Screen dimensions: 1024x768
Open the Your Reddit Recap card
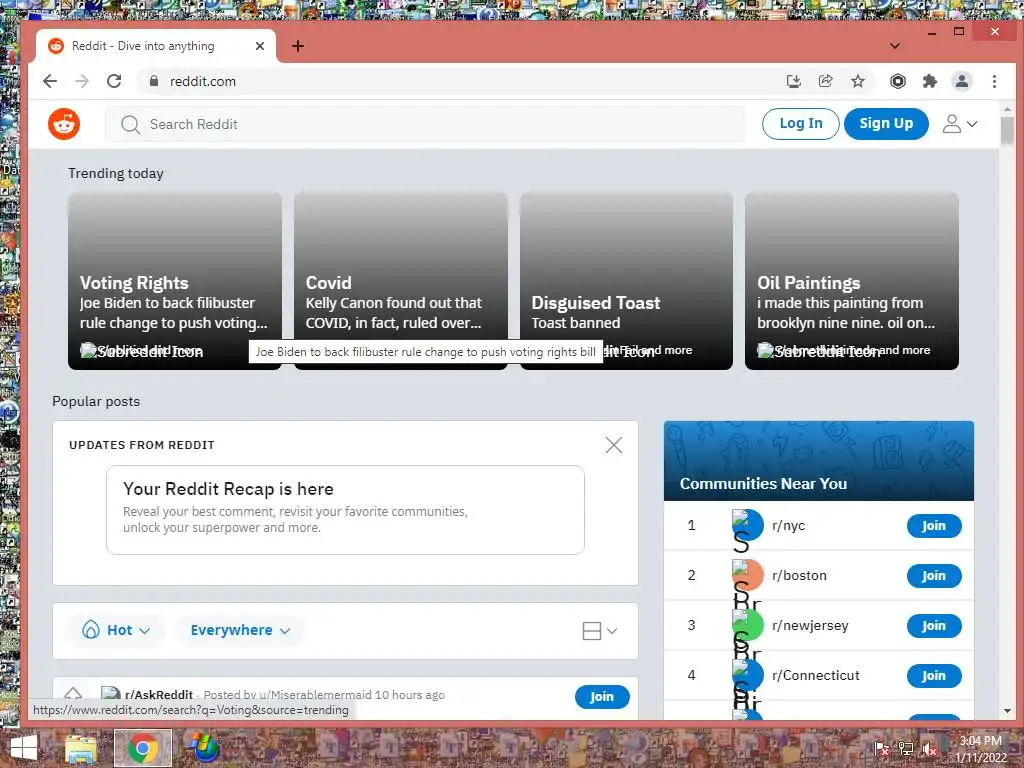click(345, 510)
